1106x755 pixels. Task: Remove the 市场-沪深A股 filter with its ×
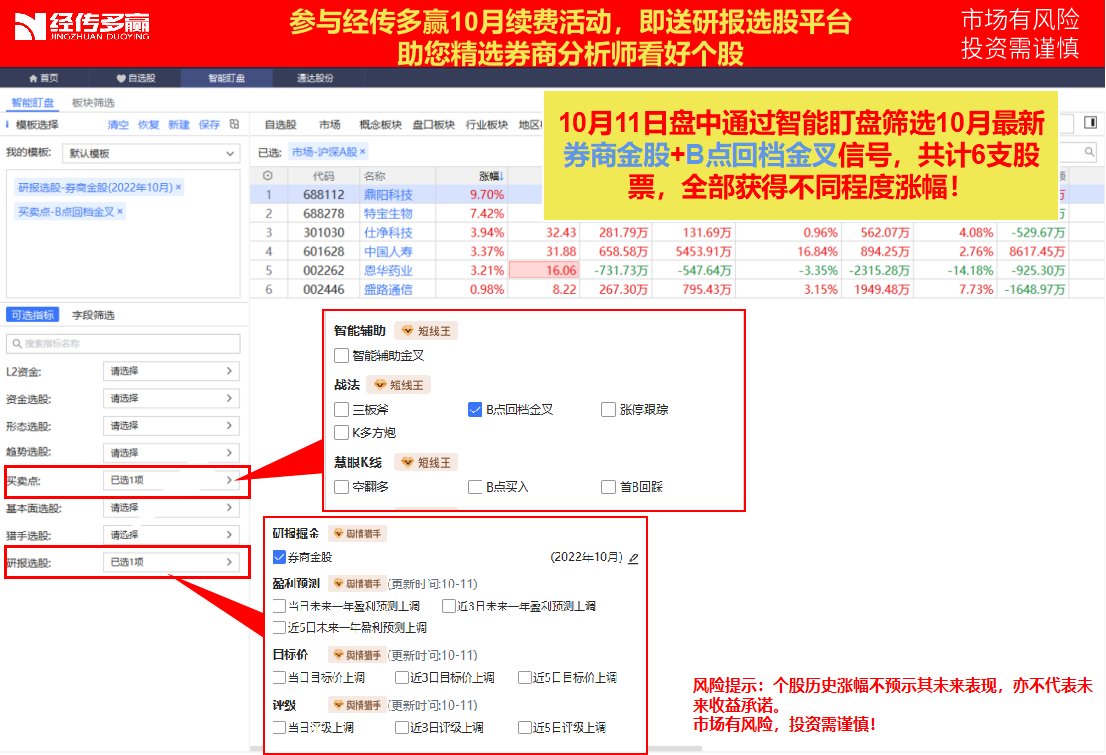click(x=363, y=152)
